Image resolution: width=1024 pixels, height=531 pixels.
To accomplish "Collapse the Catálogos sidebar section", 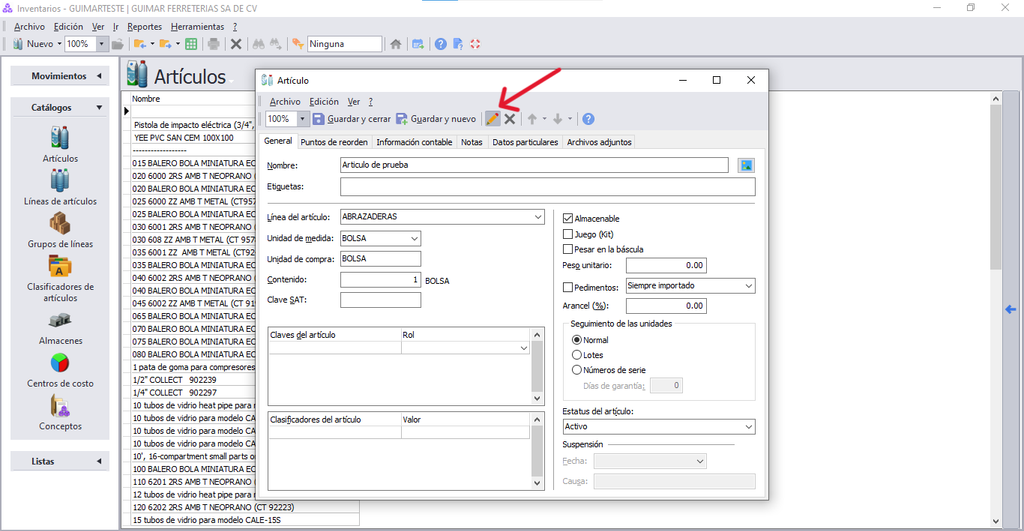I will point(59,107).
